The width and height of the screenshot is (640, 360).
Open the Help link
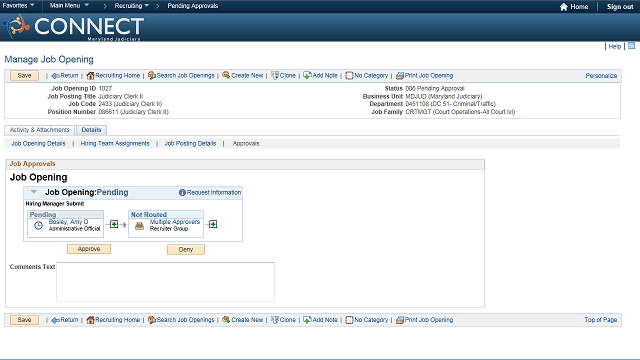click(614, 47)
